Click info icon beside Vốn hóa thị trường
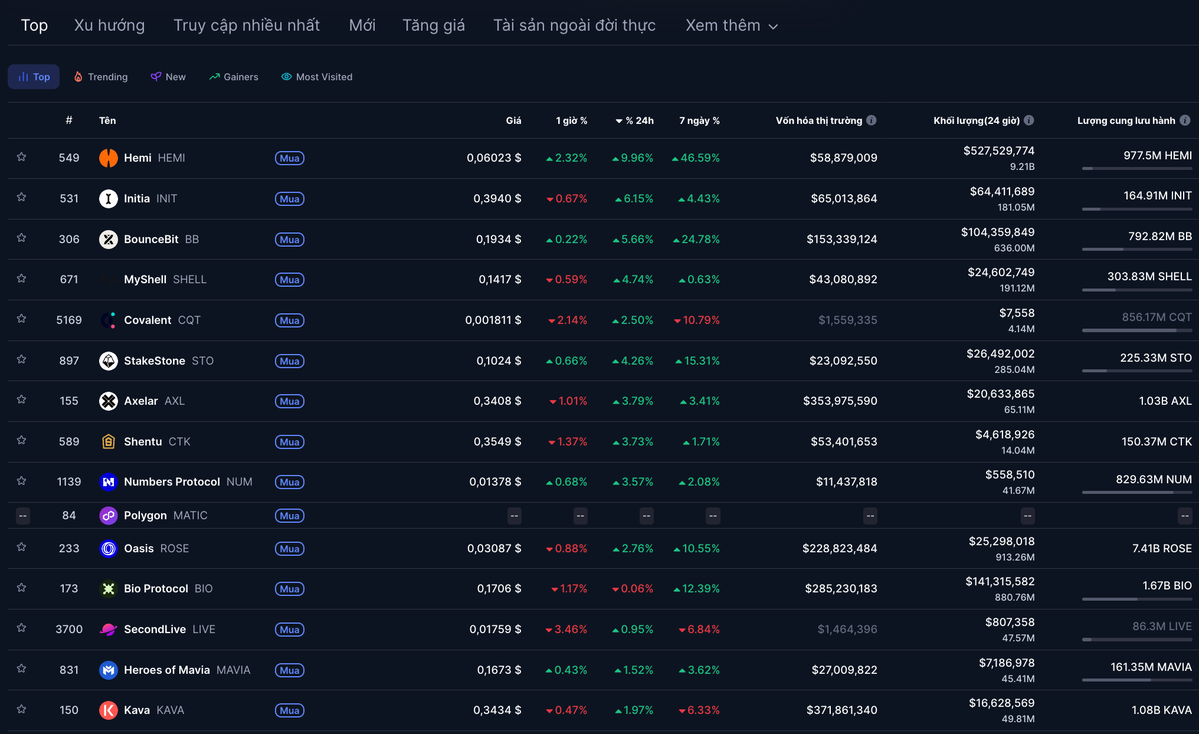1199x734 pixels. click(x=871, y=121)
